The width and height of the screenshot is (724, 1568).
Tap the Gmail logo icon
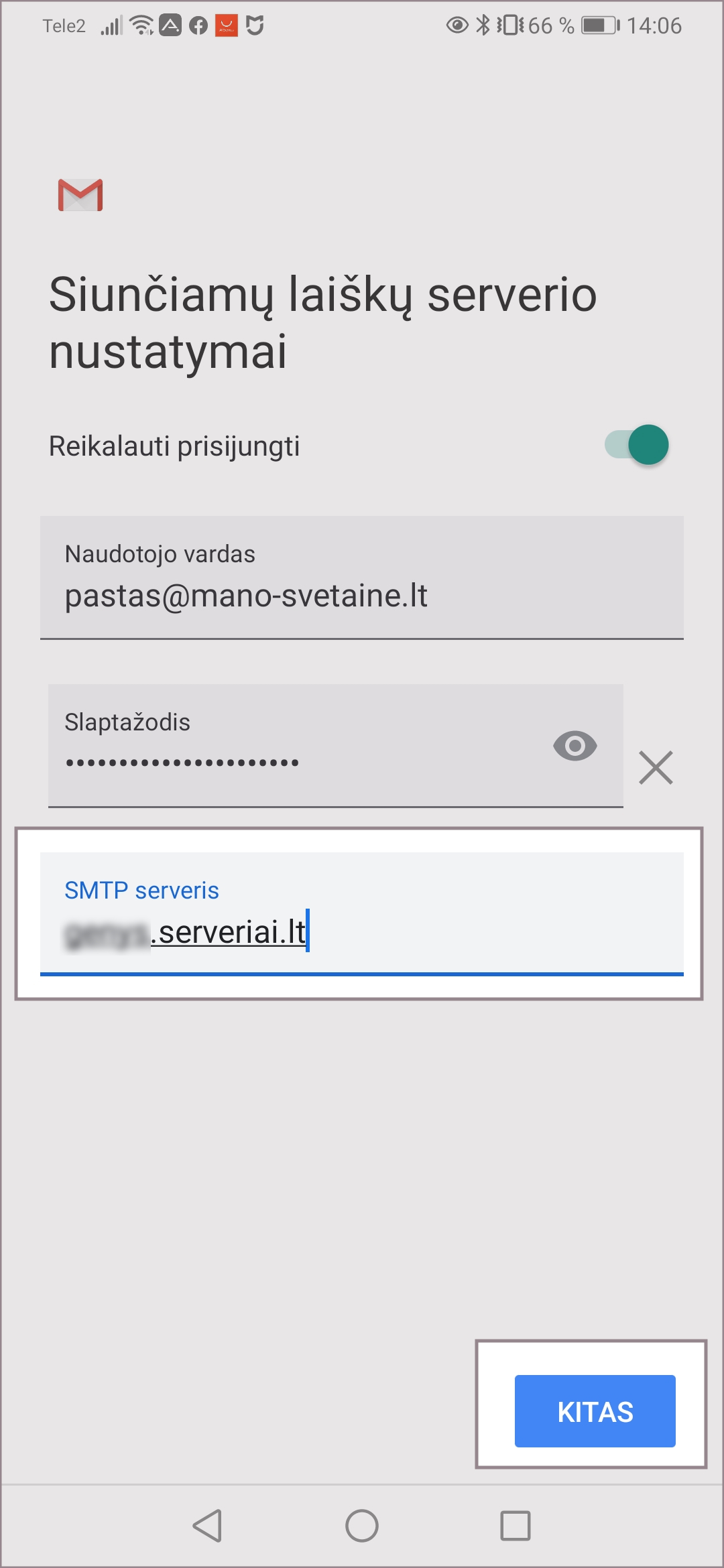coord(80,195)
